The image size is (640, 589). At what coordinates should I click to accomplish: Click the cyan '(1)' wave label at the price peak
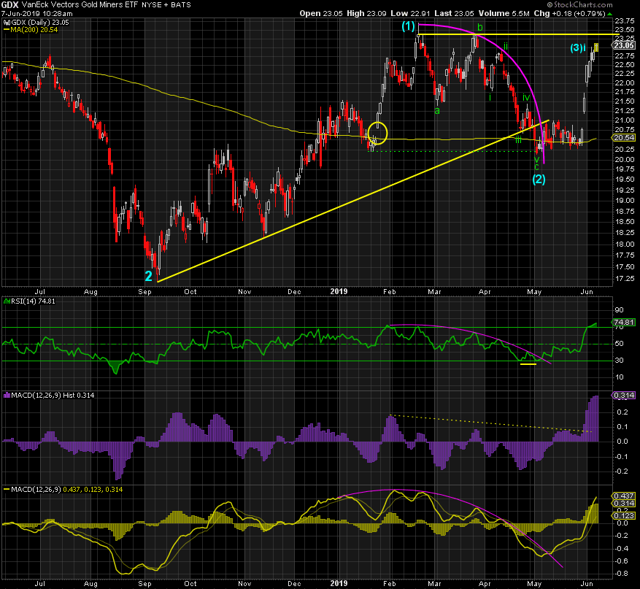pos(408,26)
